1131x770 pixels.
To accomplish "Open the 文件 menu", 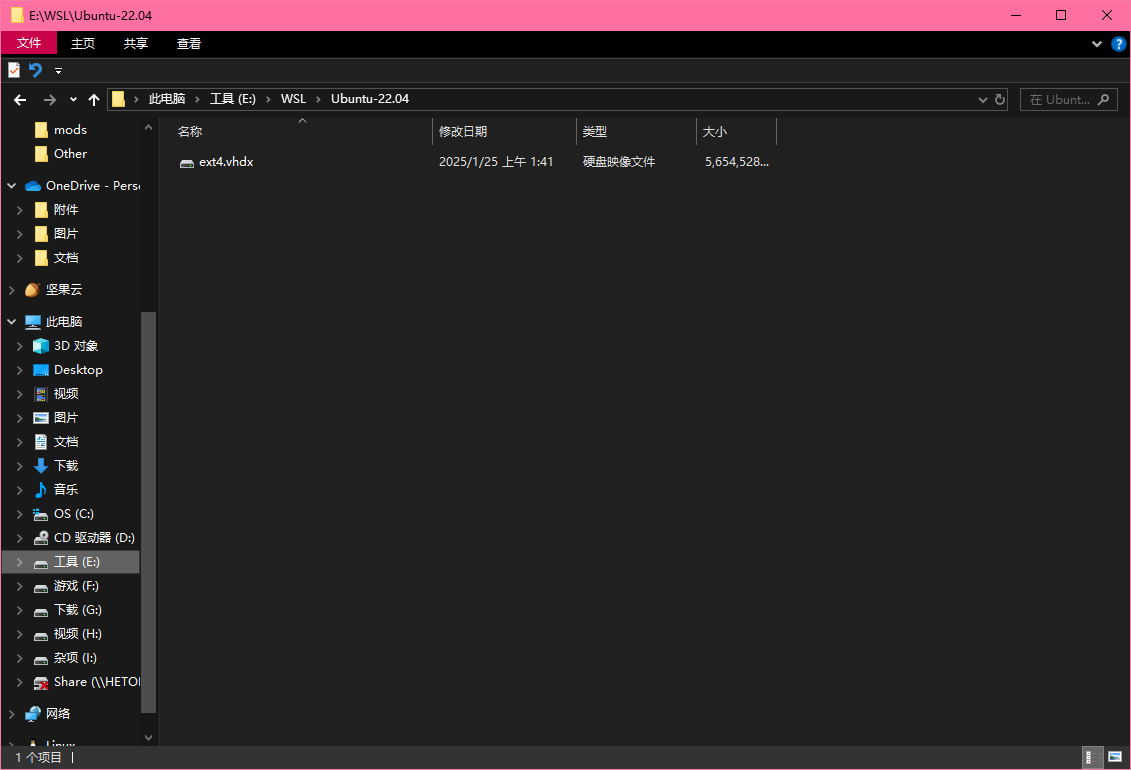I will (29, 43).
